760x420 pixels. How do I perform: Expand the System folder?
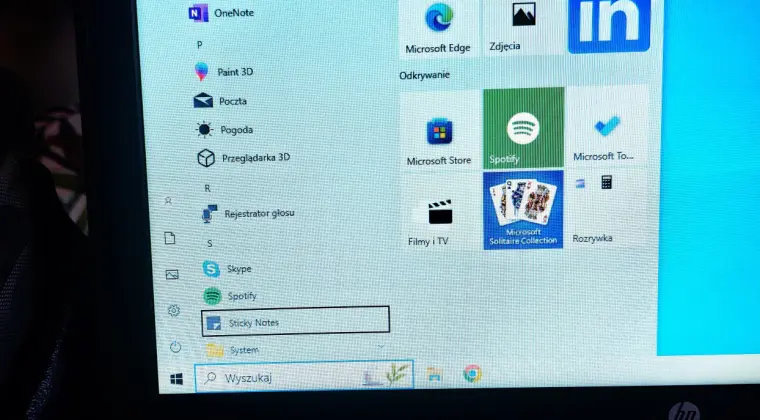(295, 349)
